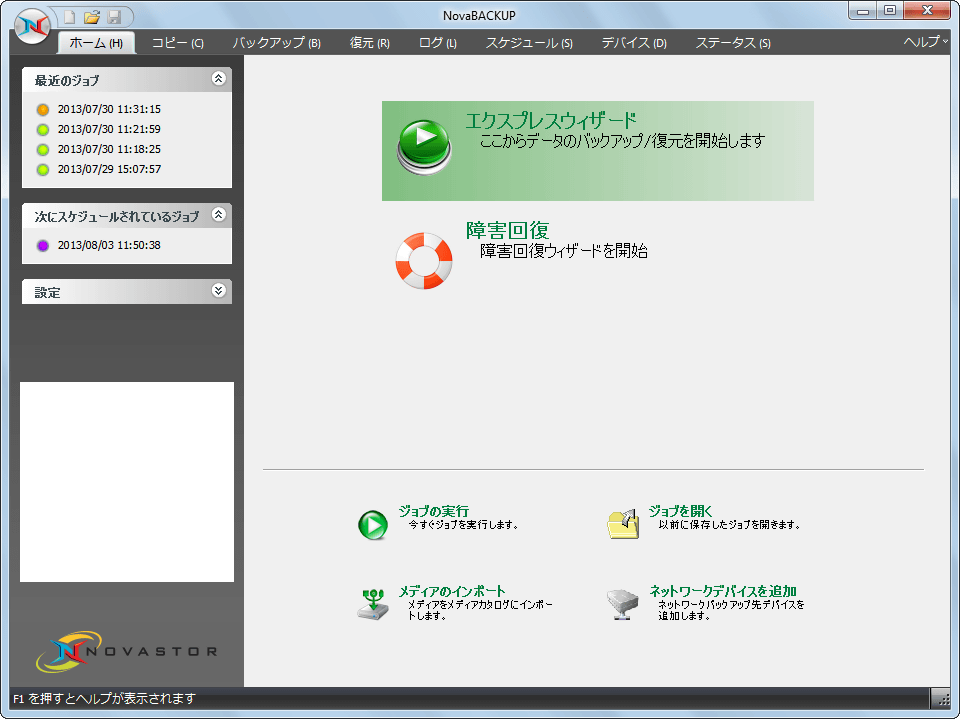Click the purple dot for scheduled 2013/08/03 job
Image resolution: width=960 pixels, height=719 pixels.
(43, 246)
